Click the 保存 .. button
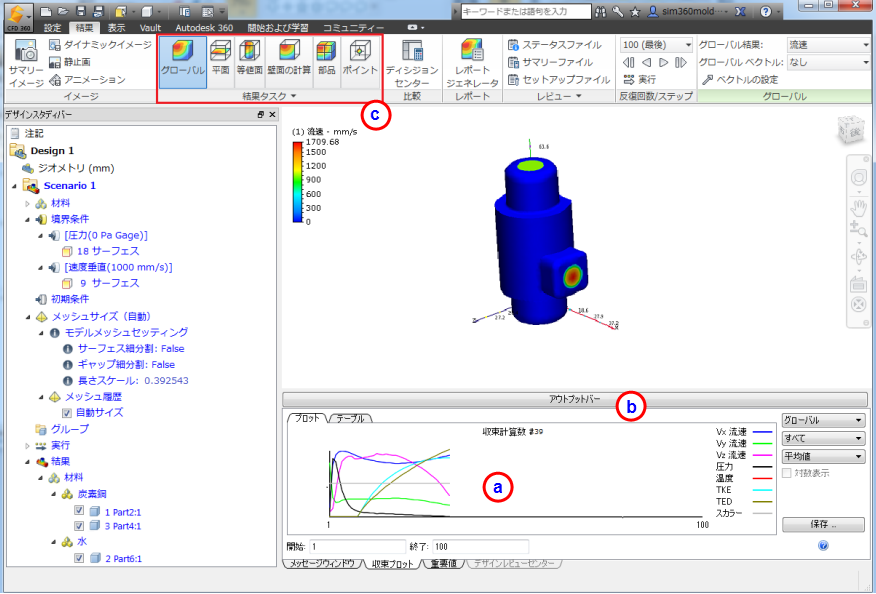876x594 pixels. [823, 524]
